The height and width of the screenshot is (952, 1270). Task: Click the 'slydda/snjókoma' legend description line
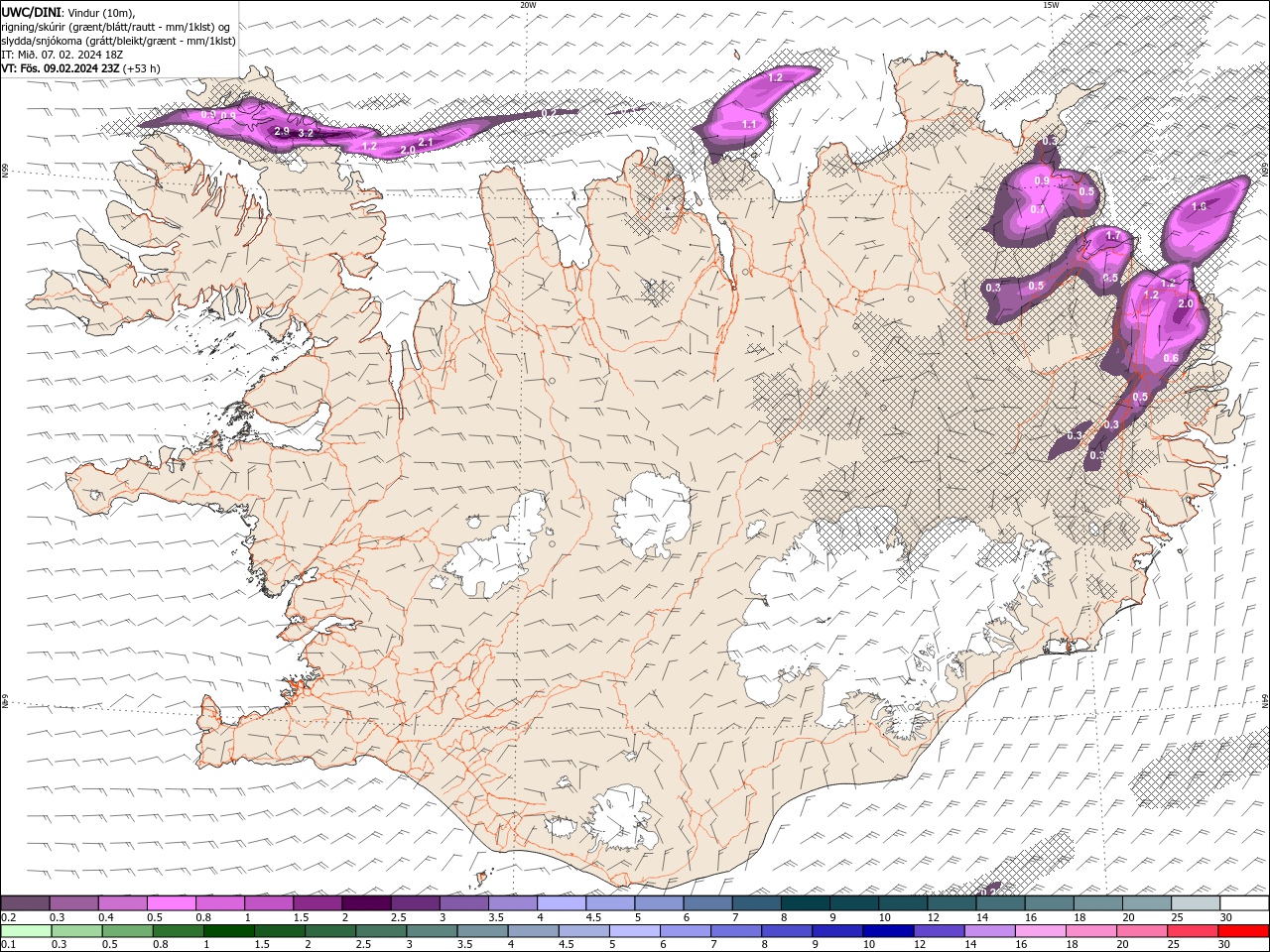tap(119, 41)
